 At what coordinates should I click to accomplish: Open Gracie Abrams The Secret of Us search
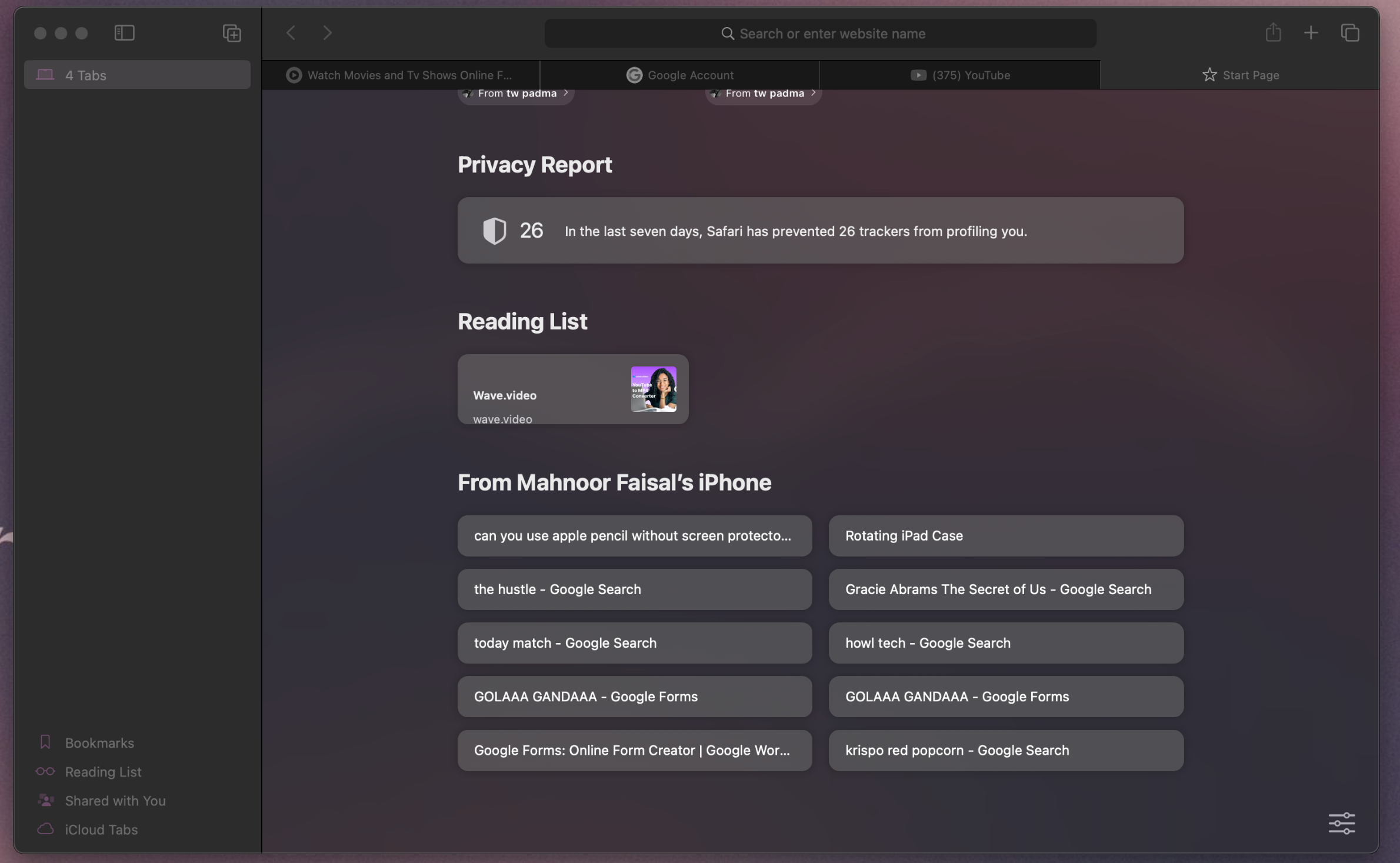[x=1006, y=589]
